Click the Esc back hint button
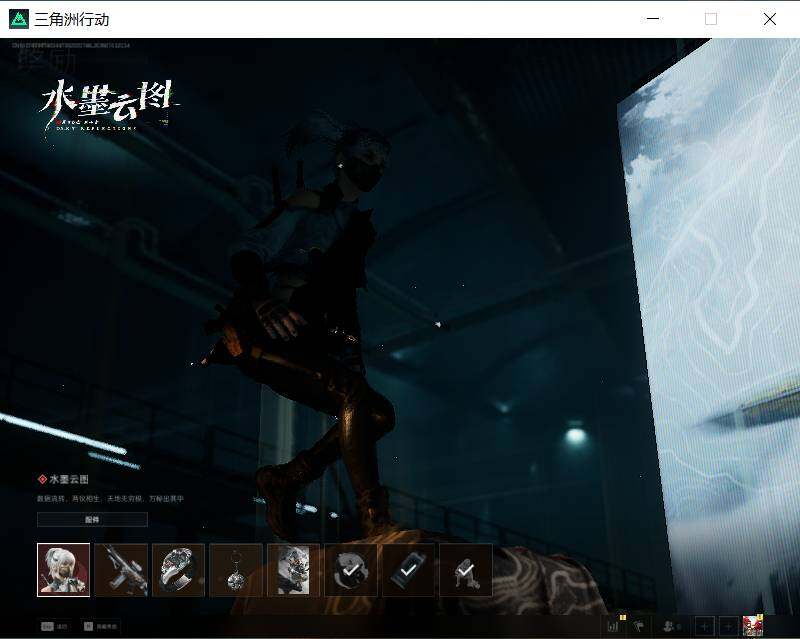 [x=55, y=626]
